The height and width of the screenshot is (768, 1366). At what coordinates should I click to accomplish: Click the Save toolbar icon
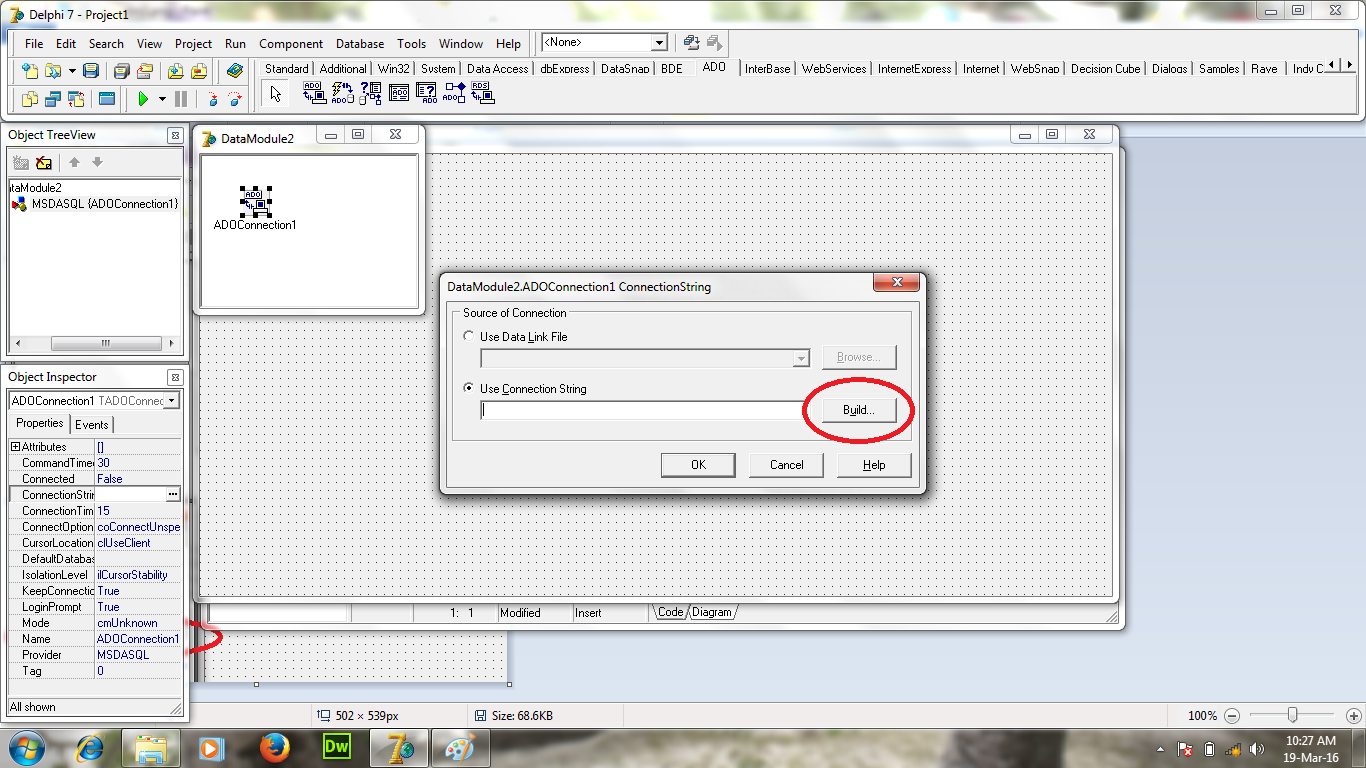pos(91,71)
